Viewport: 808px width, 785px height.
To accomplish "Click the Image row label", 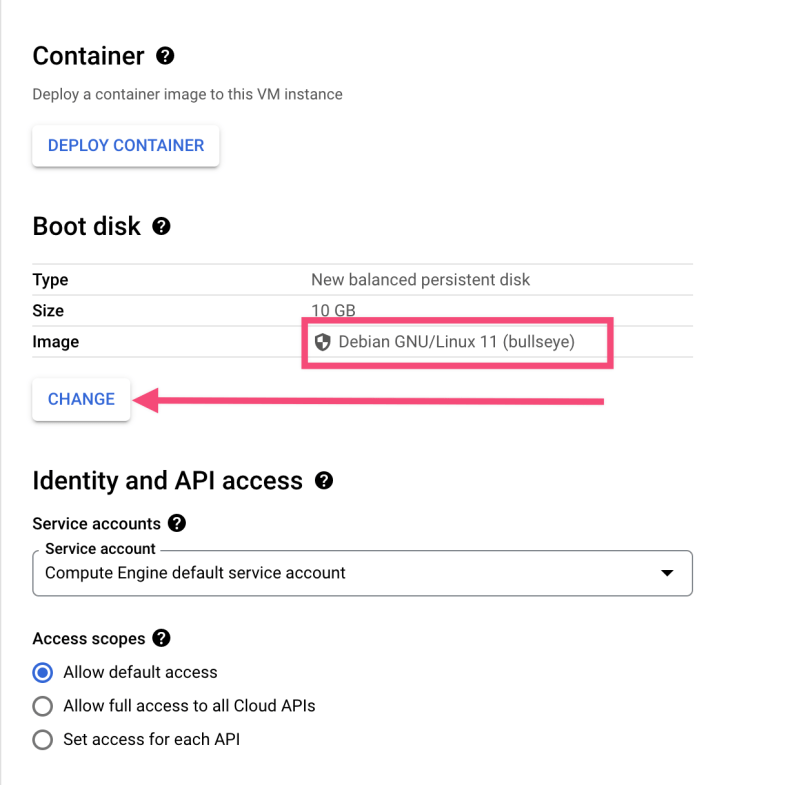I will pyautogui.click(x=55, y=342).
